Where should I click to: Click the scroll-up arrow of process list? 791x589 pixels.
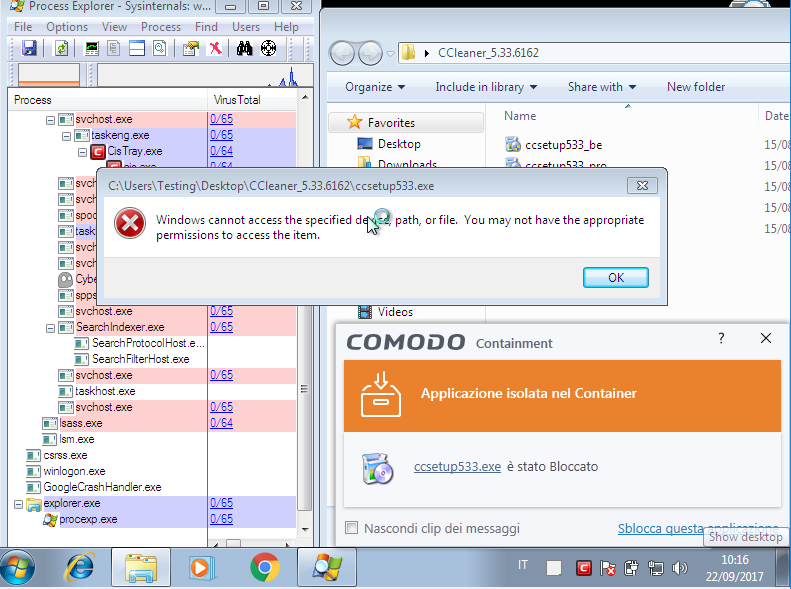[305, 97]
